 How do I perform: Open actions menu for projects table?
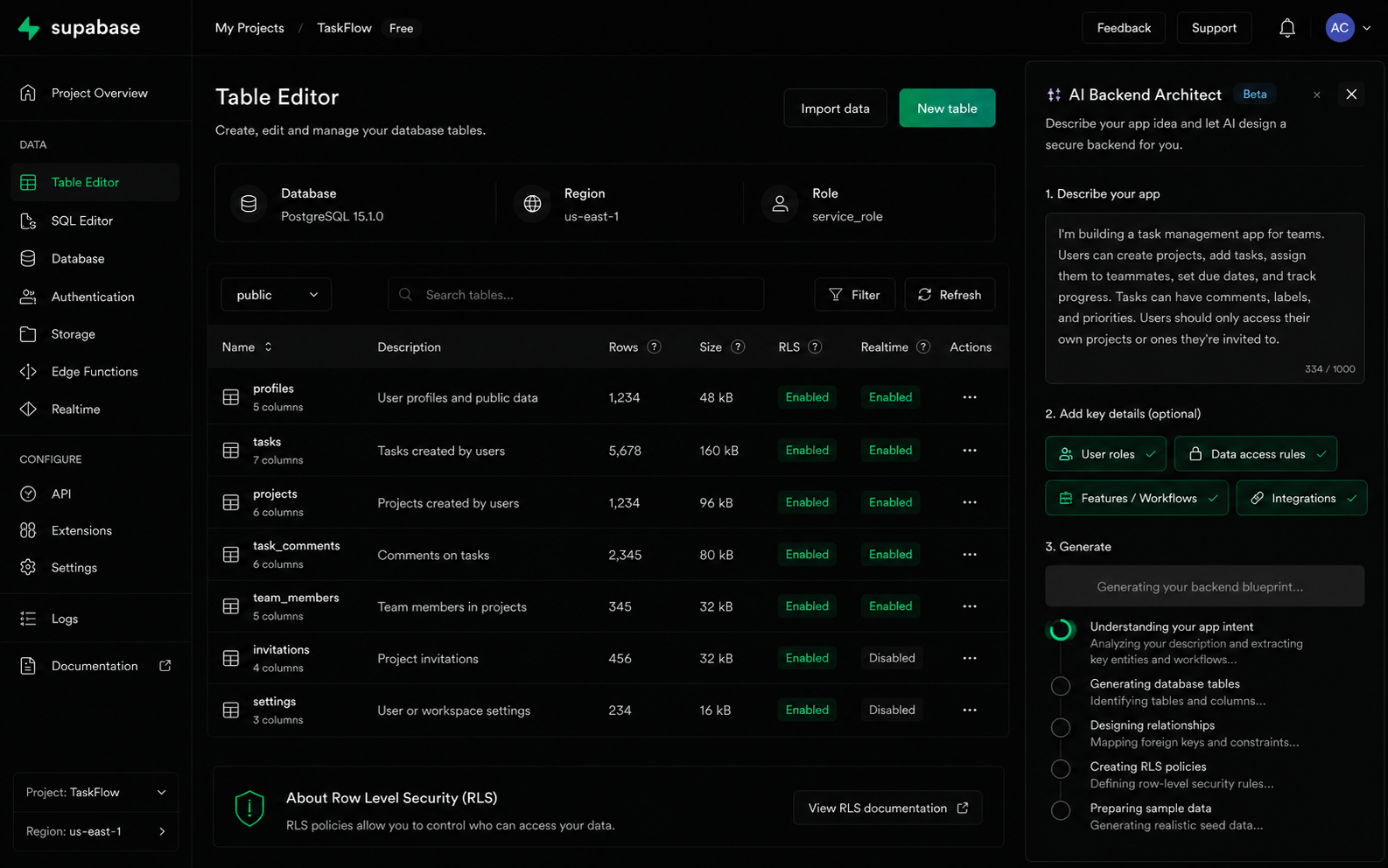[x=970, y=502]
